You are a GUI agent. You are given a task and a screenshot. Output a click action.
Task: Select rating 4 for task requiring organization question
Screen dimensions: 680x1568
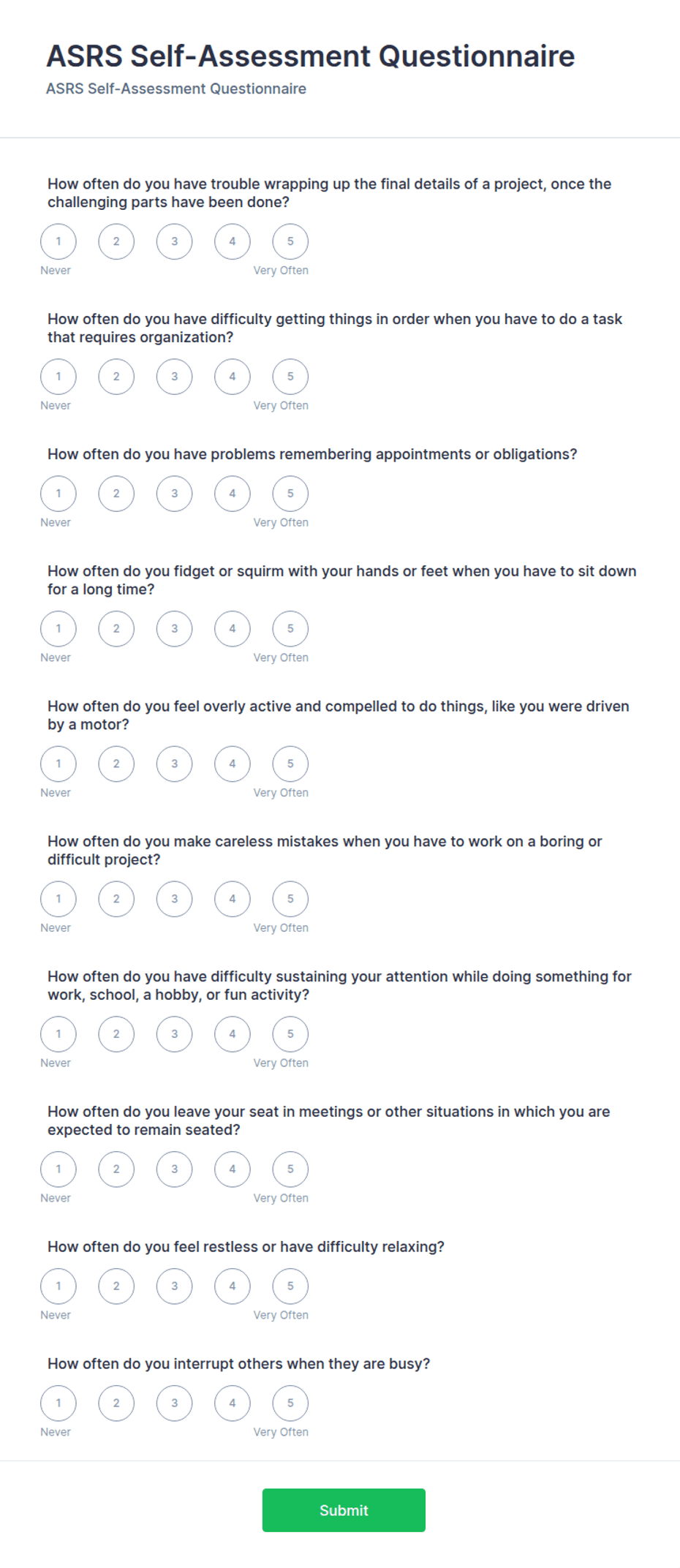pos(233,377)
